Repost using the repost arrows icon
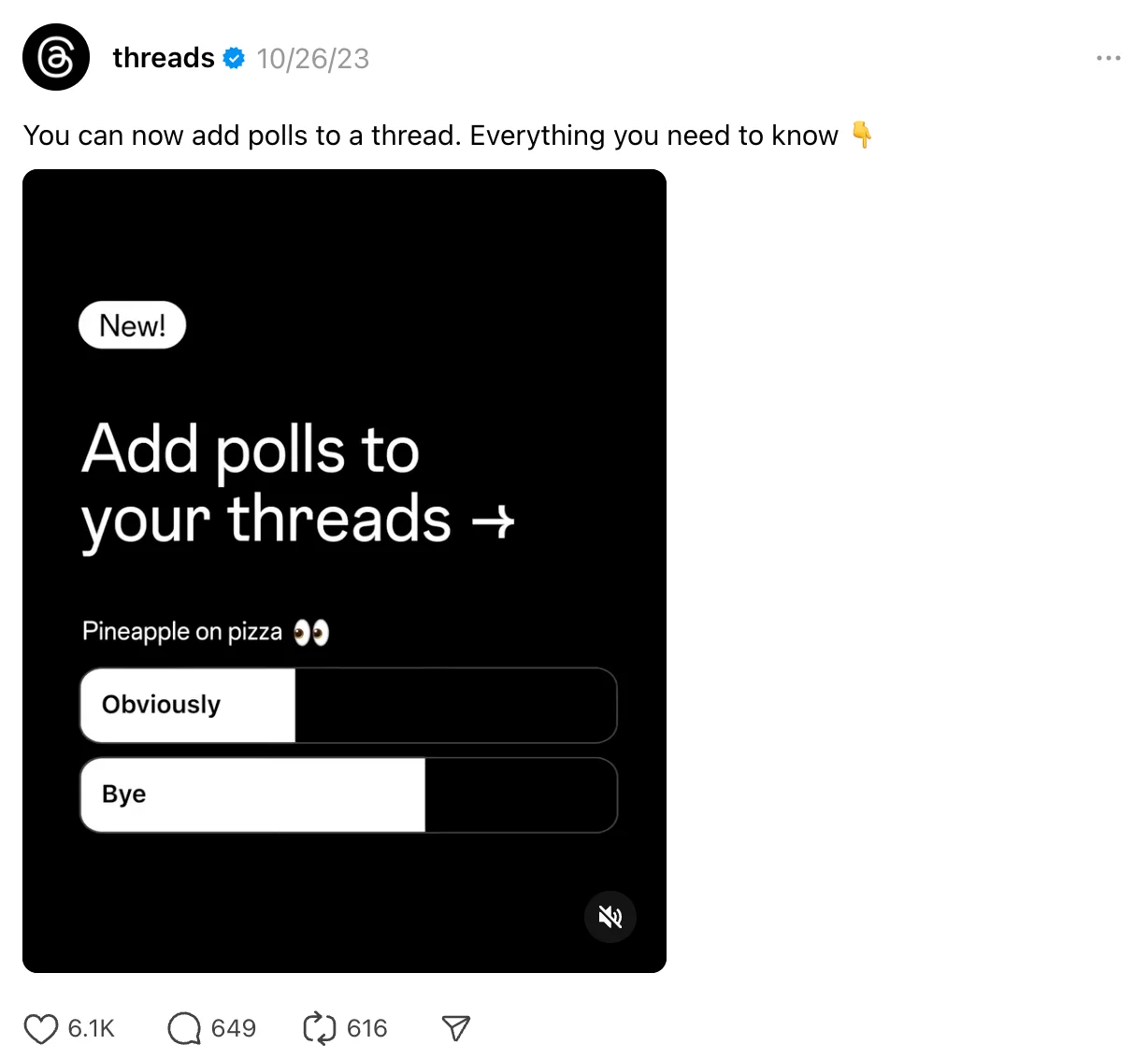Screen dimensions: 1148x1059 (319, 1029)
